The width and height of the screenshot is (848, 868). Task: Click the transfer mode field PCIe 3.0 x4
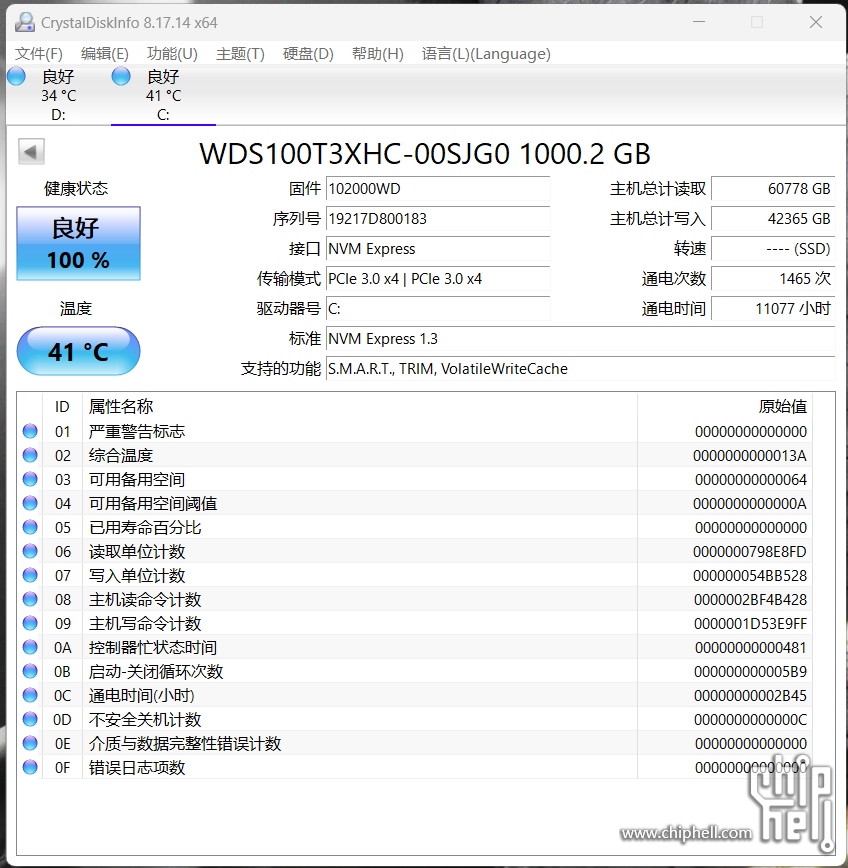coord(438,278)
